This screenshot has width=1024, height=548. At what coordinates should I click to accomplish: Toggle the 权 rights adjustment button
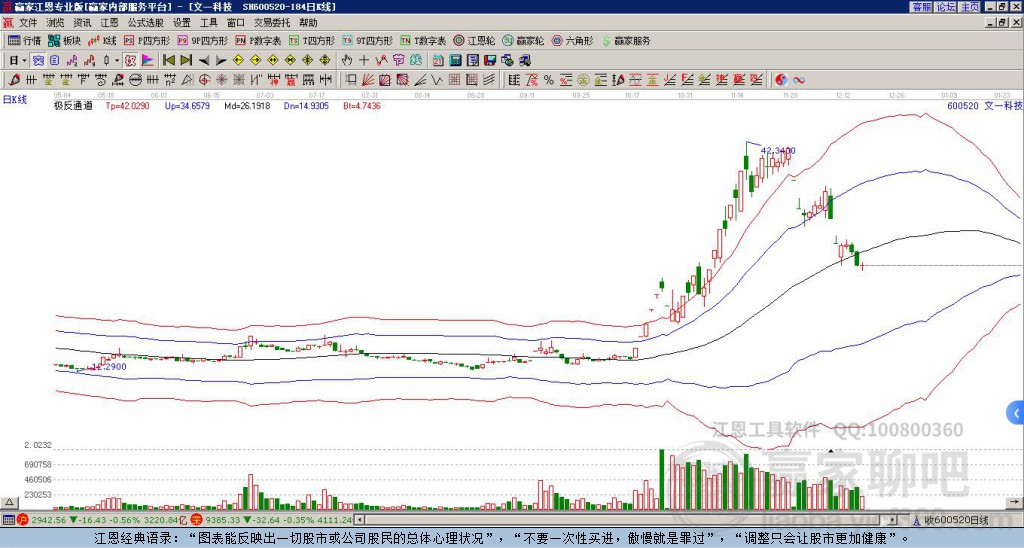click(131, 61)
